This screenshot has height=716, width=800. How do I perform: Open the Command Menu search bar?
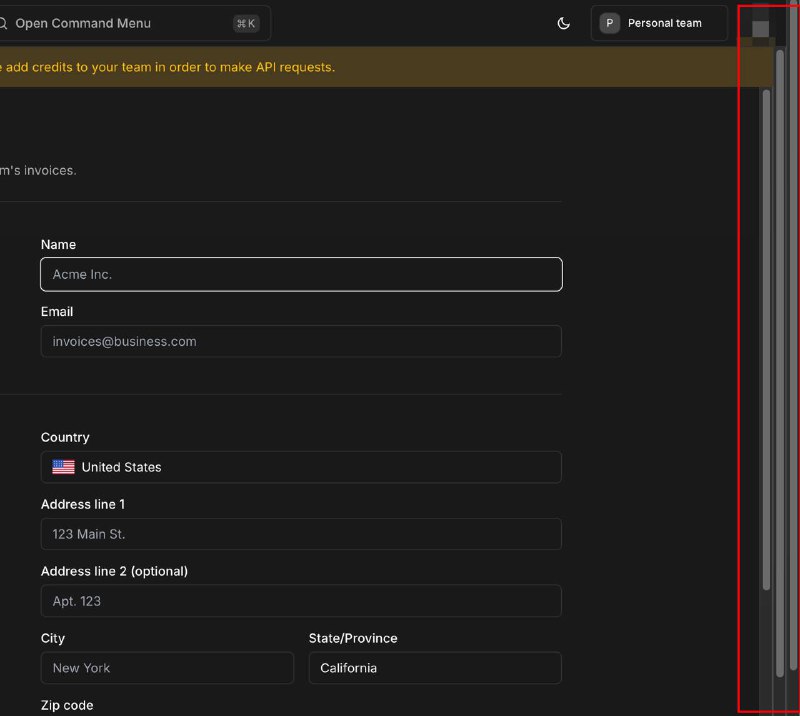[134, 23]
